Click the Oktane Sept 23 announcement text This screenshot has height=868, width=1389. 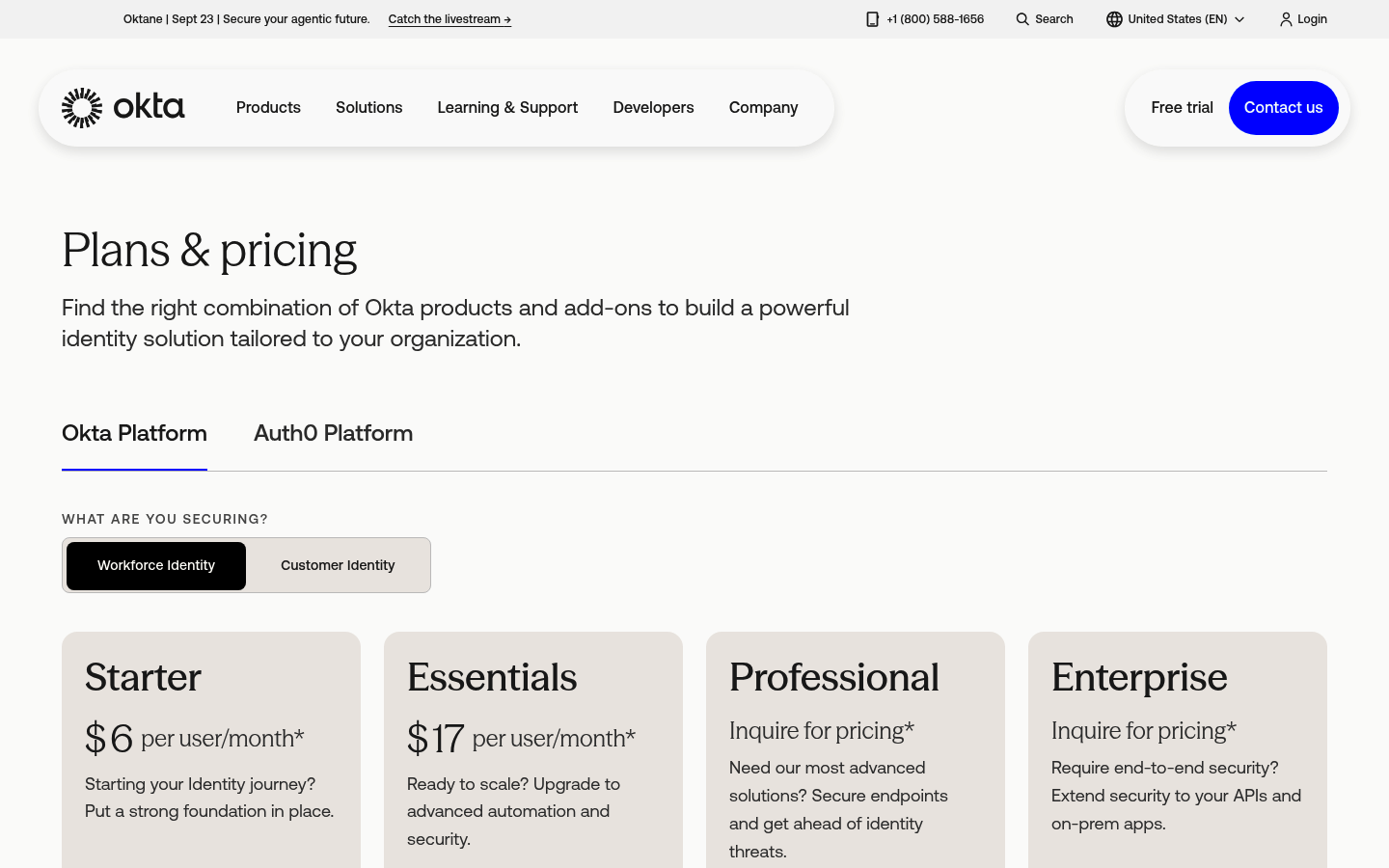click(247, 19)
